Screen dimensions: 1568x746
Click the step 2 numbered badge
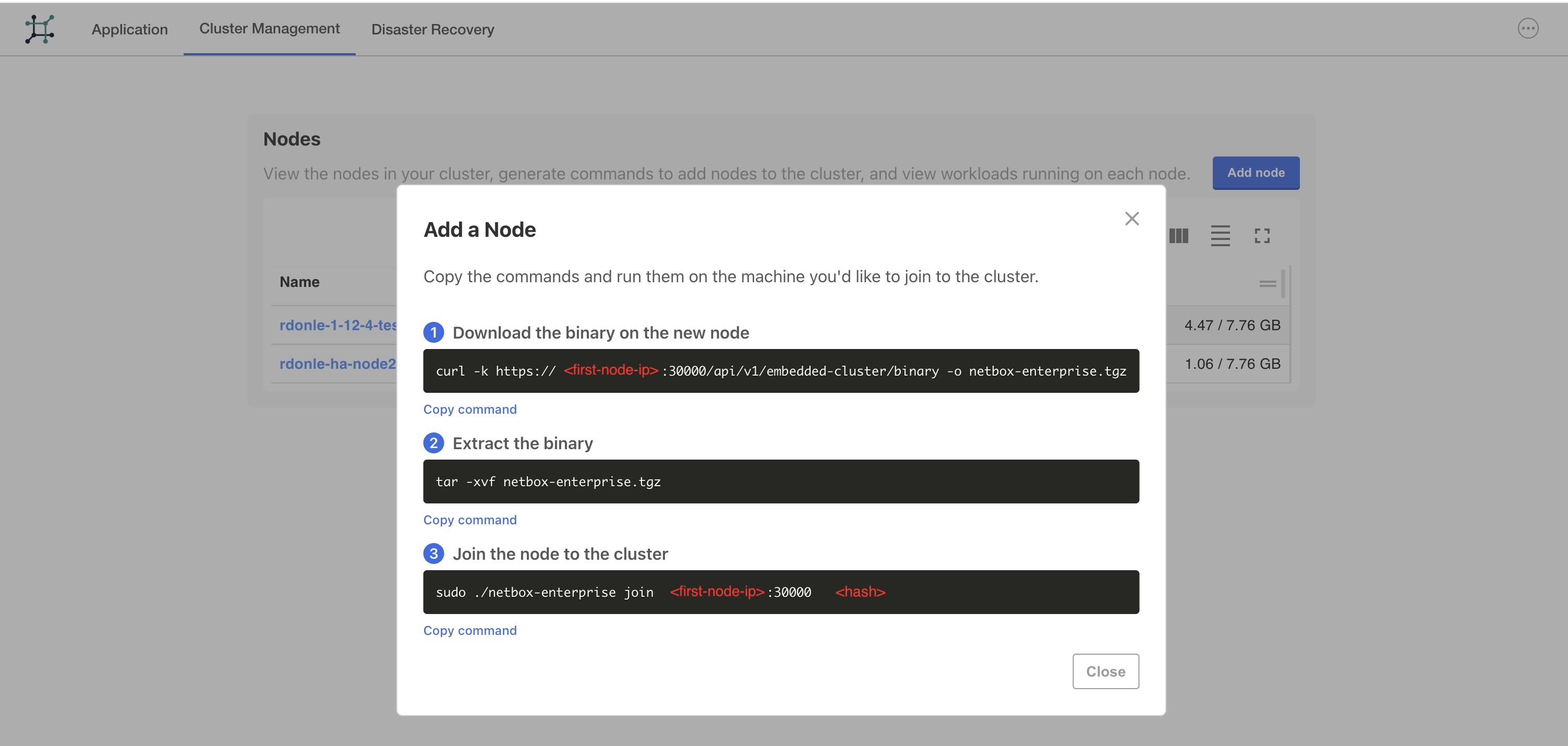(x=433, y=443)
